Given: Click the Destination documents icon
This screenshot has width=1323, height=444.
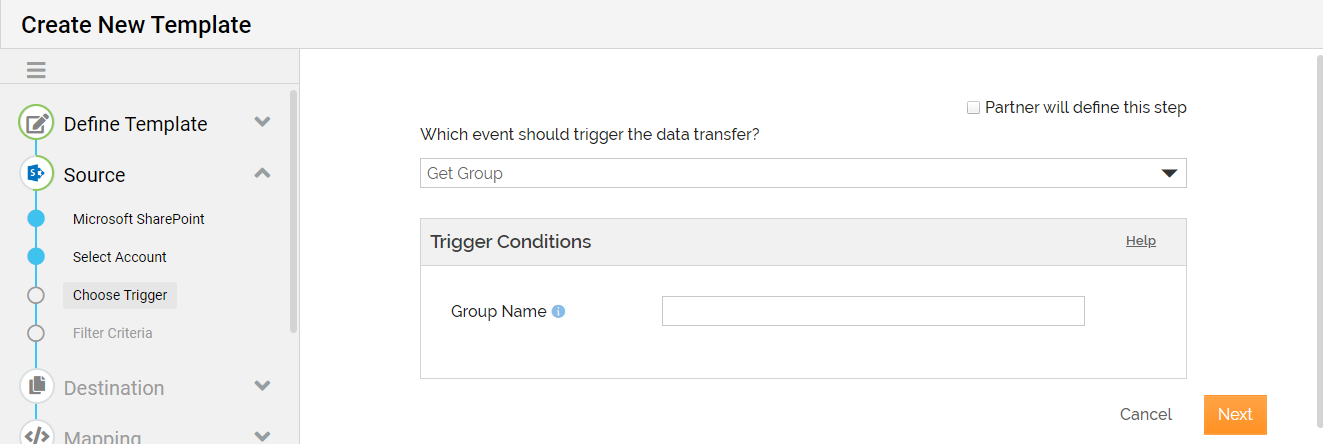Looking at the screenshot, I should pyautogui.click(x=36, y=386).
